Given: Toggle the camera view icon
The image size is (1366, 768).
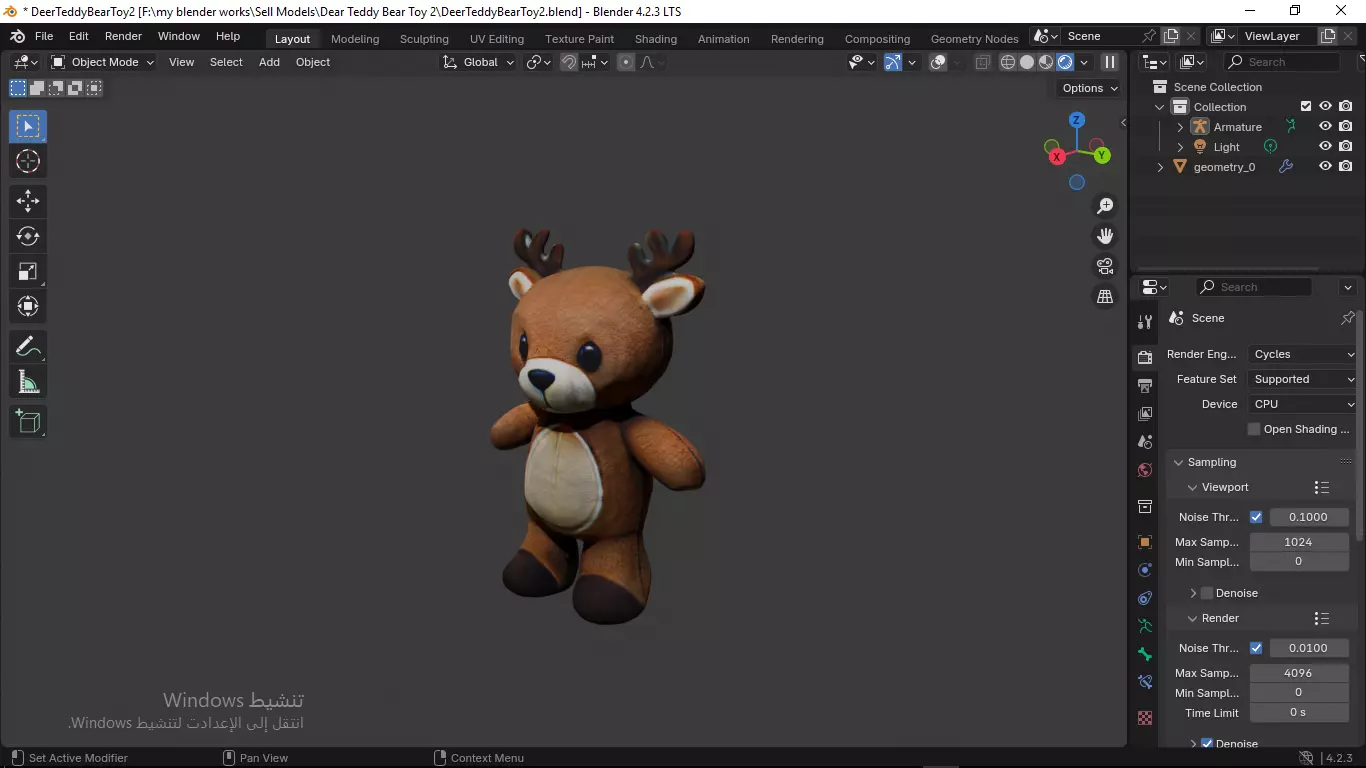Looking at the screenshot, I should pos(1105,266).
